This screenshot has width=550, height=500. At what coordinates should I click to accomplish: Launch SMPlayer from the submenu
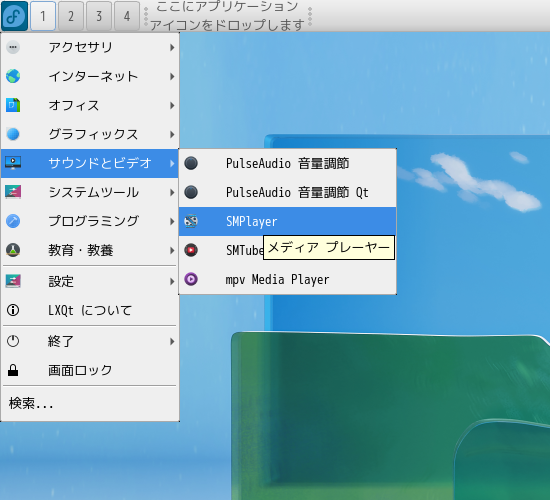[x=252, y=221]
